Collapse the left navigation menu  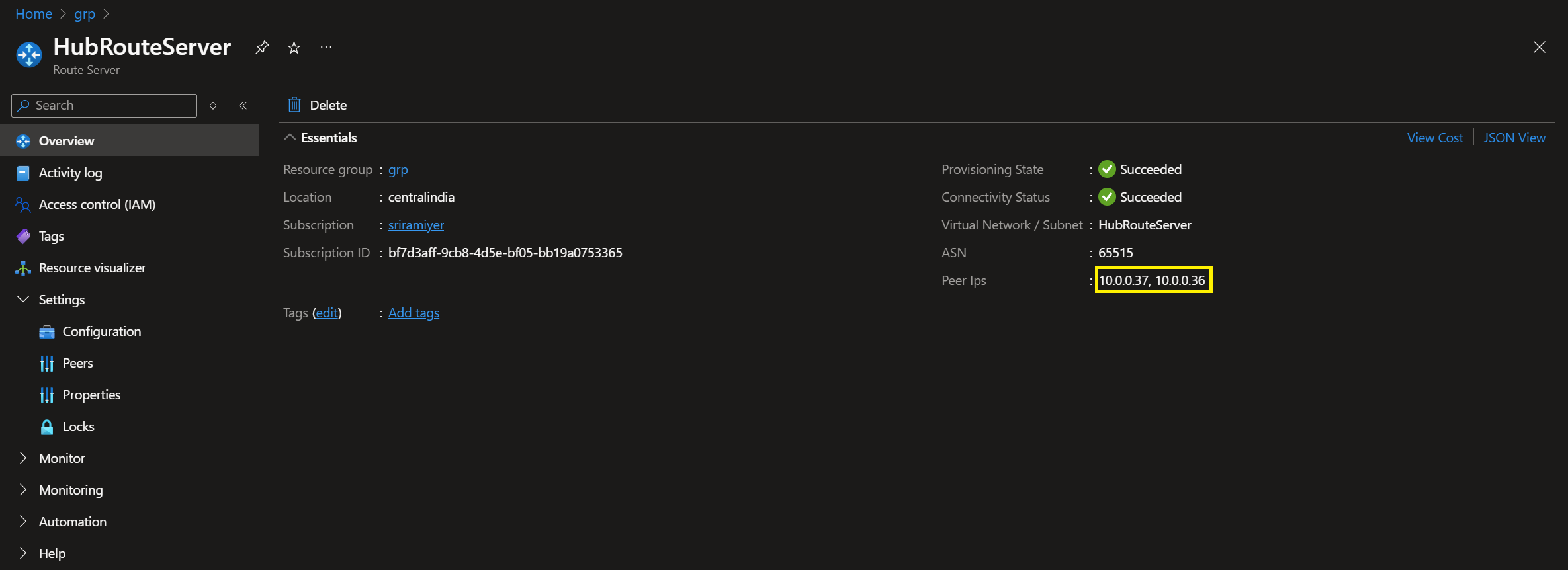pos(243,106)
